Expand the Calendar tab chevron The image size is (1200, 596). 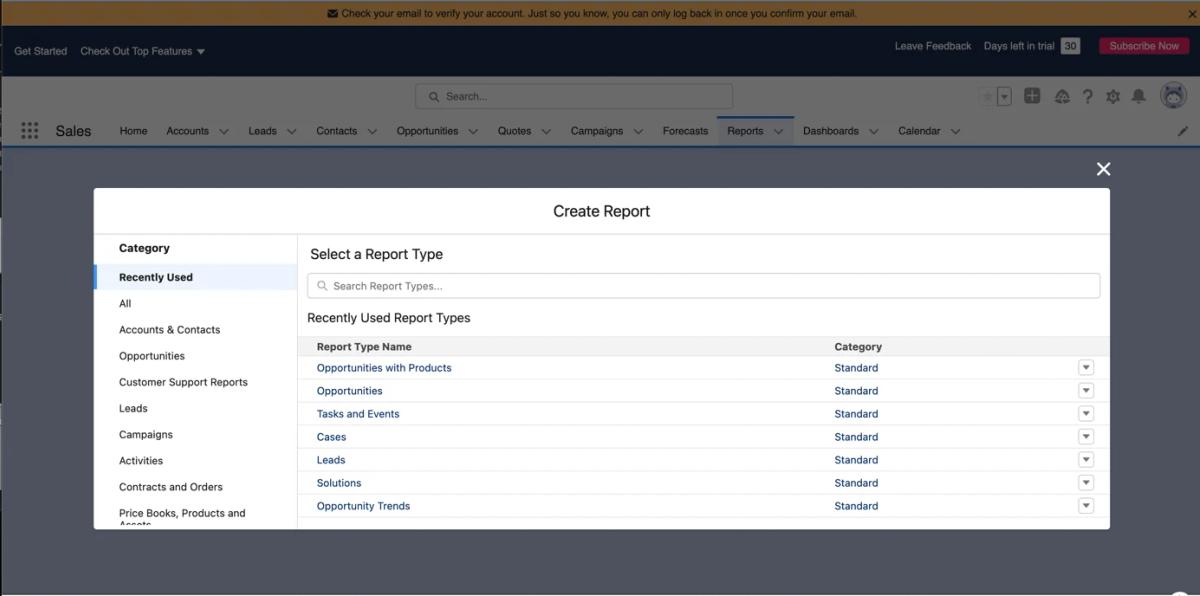[954, 131]
